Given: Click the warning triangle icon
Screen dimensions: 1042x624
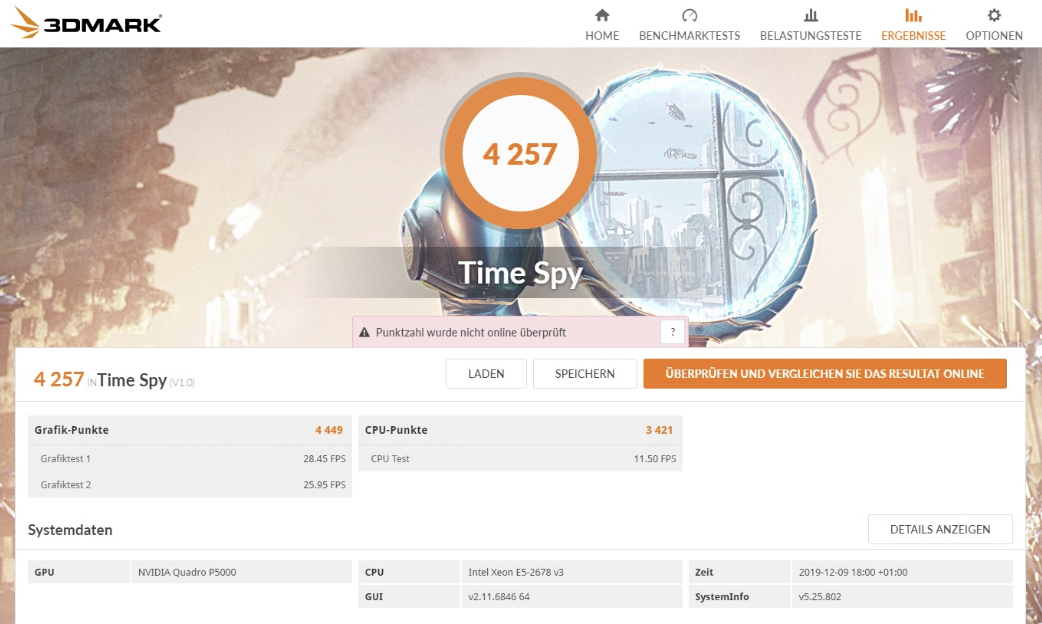Looking at the screenshot, I should (x=364, y=332).
